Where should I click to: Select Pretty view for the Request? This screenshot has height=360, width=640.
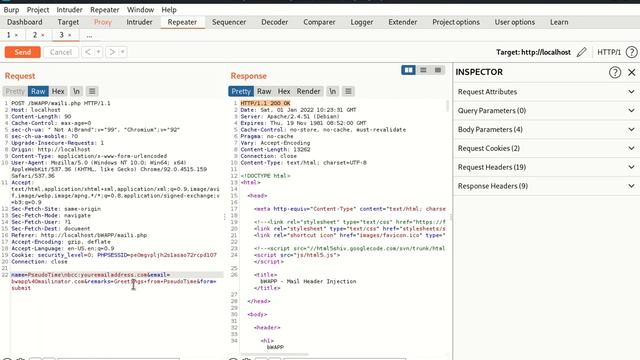(x=15, y=91)
